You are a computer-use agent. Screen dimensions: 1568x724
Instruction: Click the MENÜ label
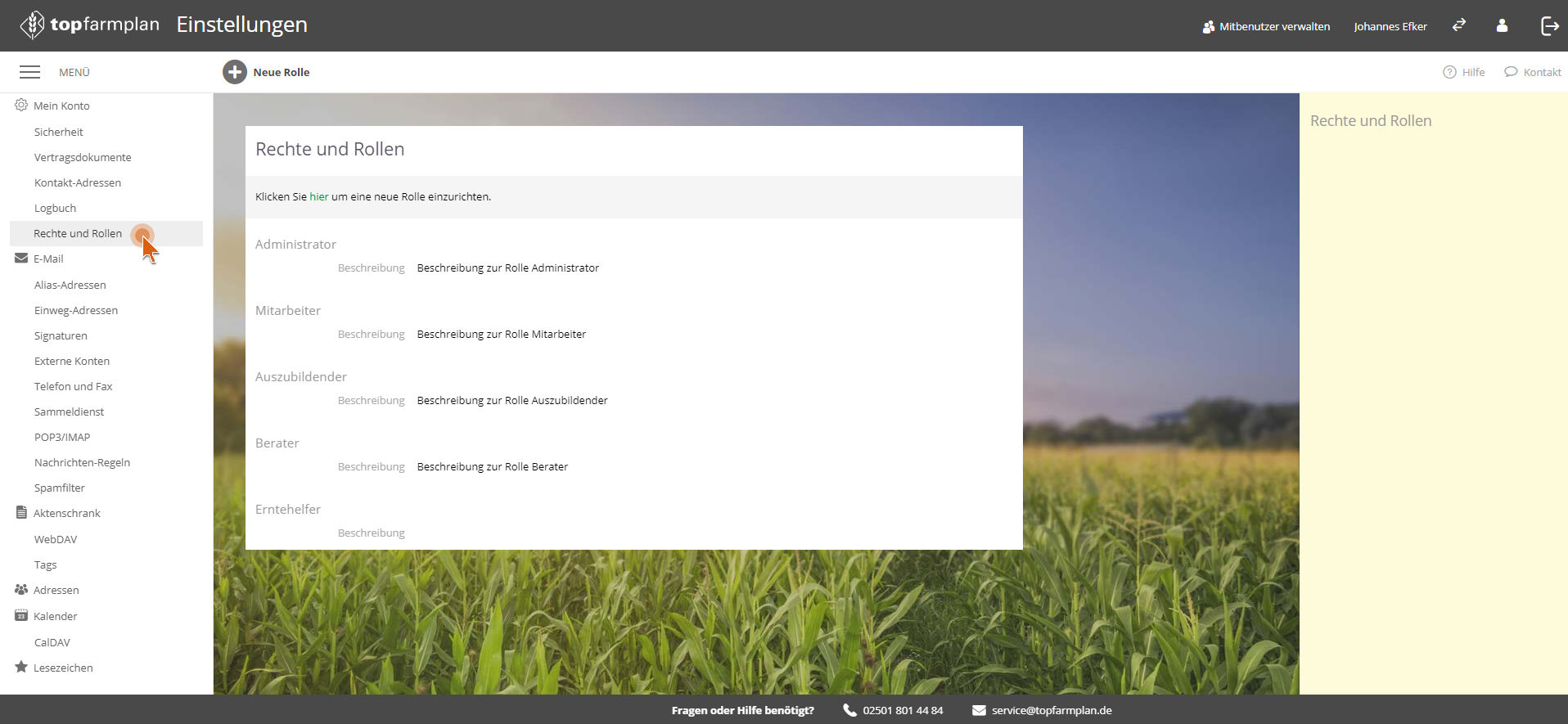74,72
